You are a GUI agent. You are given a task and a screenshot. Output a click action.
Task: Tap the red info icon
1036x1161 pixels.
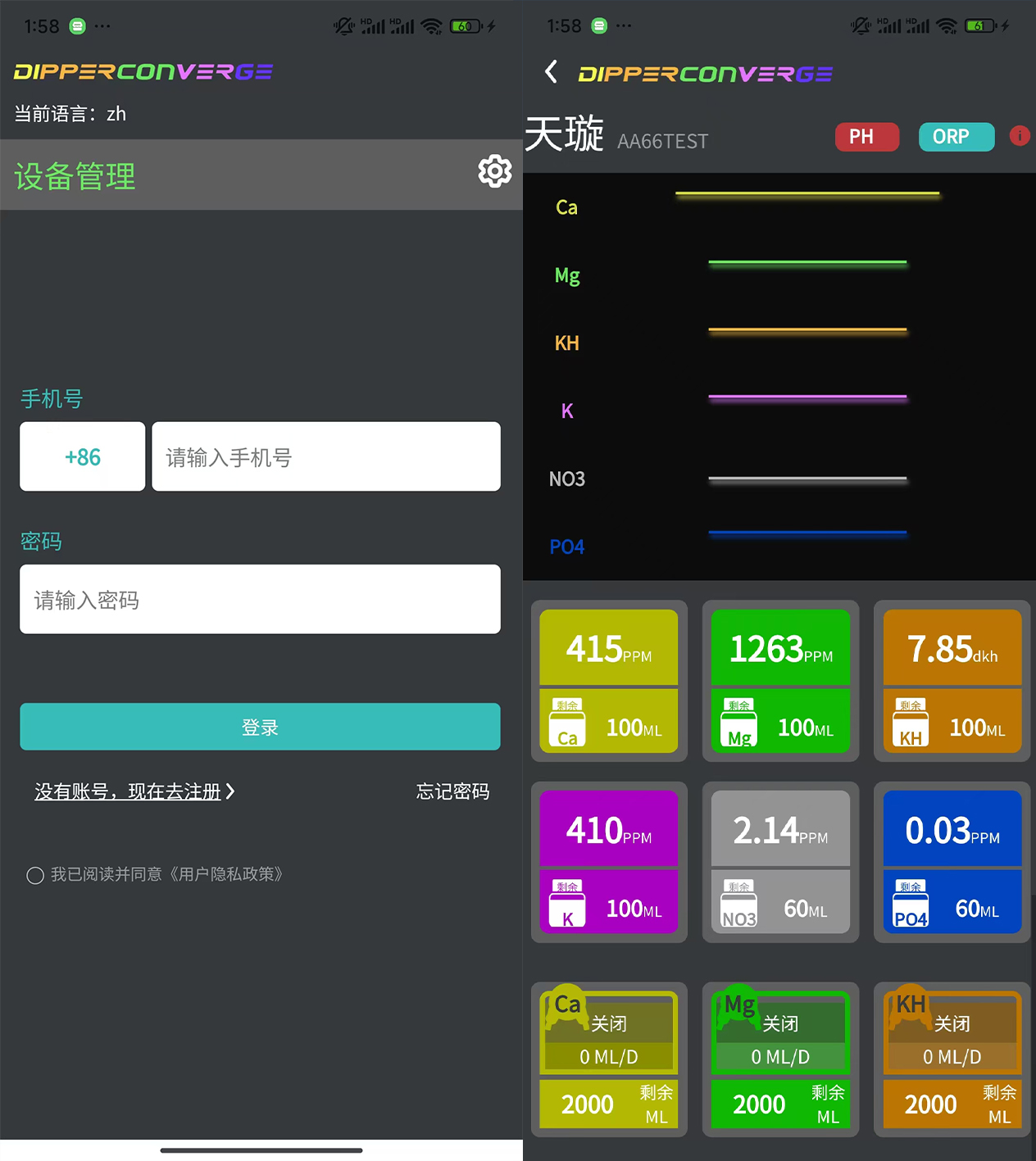[x=1019, y=136]
